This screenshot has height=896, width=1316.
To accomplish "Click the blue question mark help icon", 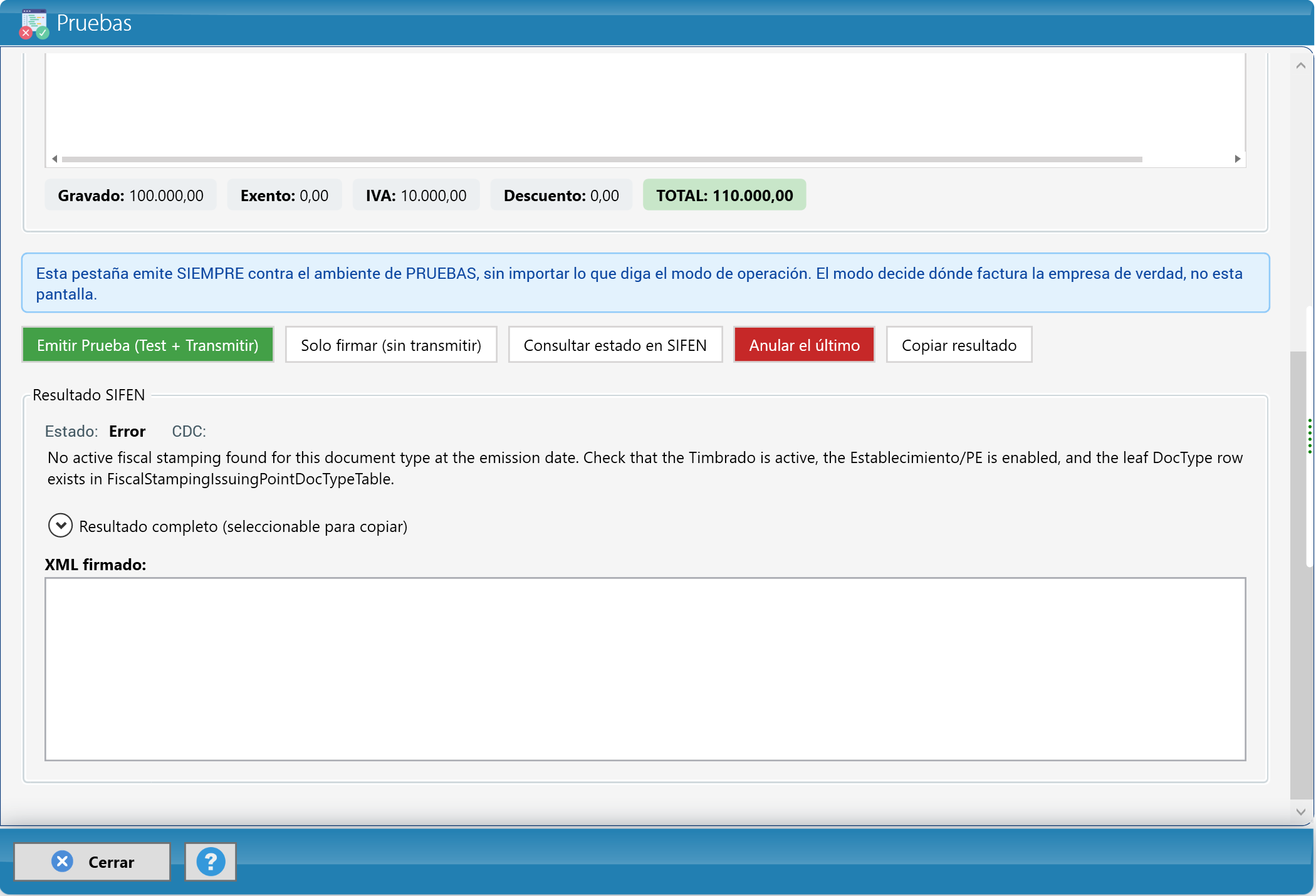I will coord(211,862).
